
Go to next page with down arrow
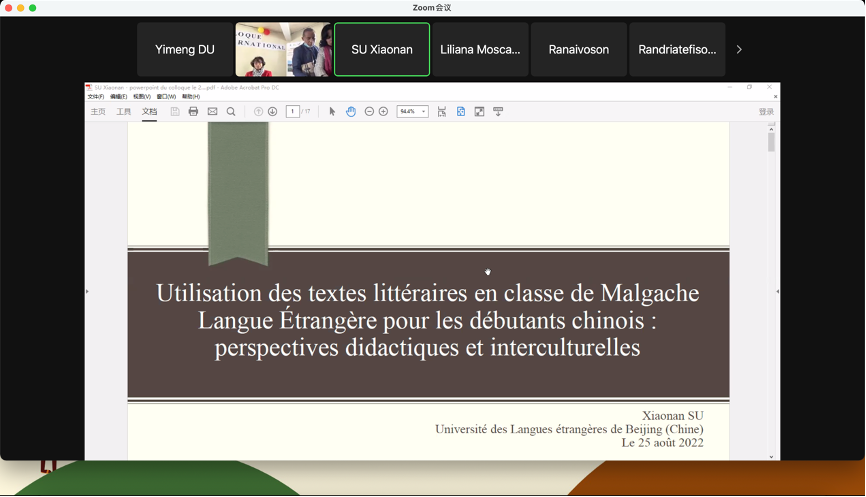pyautogui.click(x=272, y=112)
